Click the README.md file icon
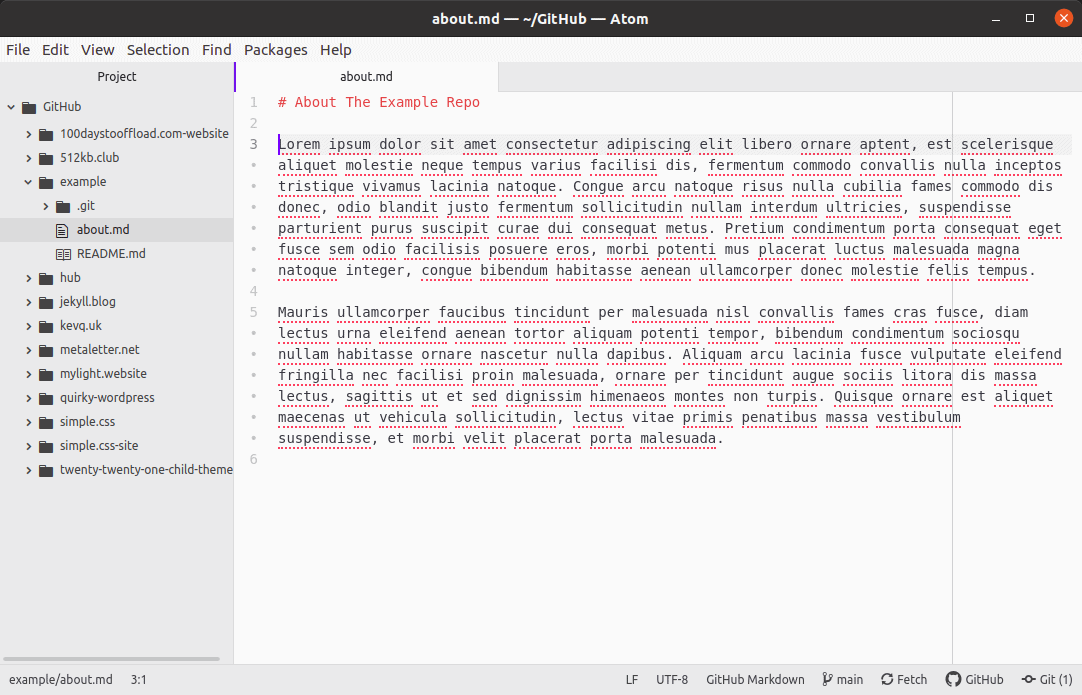The image size is (1082, 695). click(62, 253)
